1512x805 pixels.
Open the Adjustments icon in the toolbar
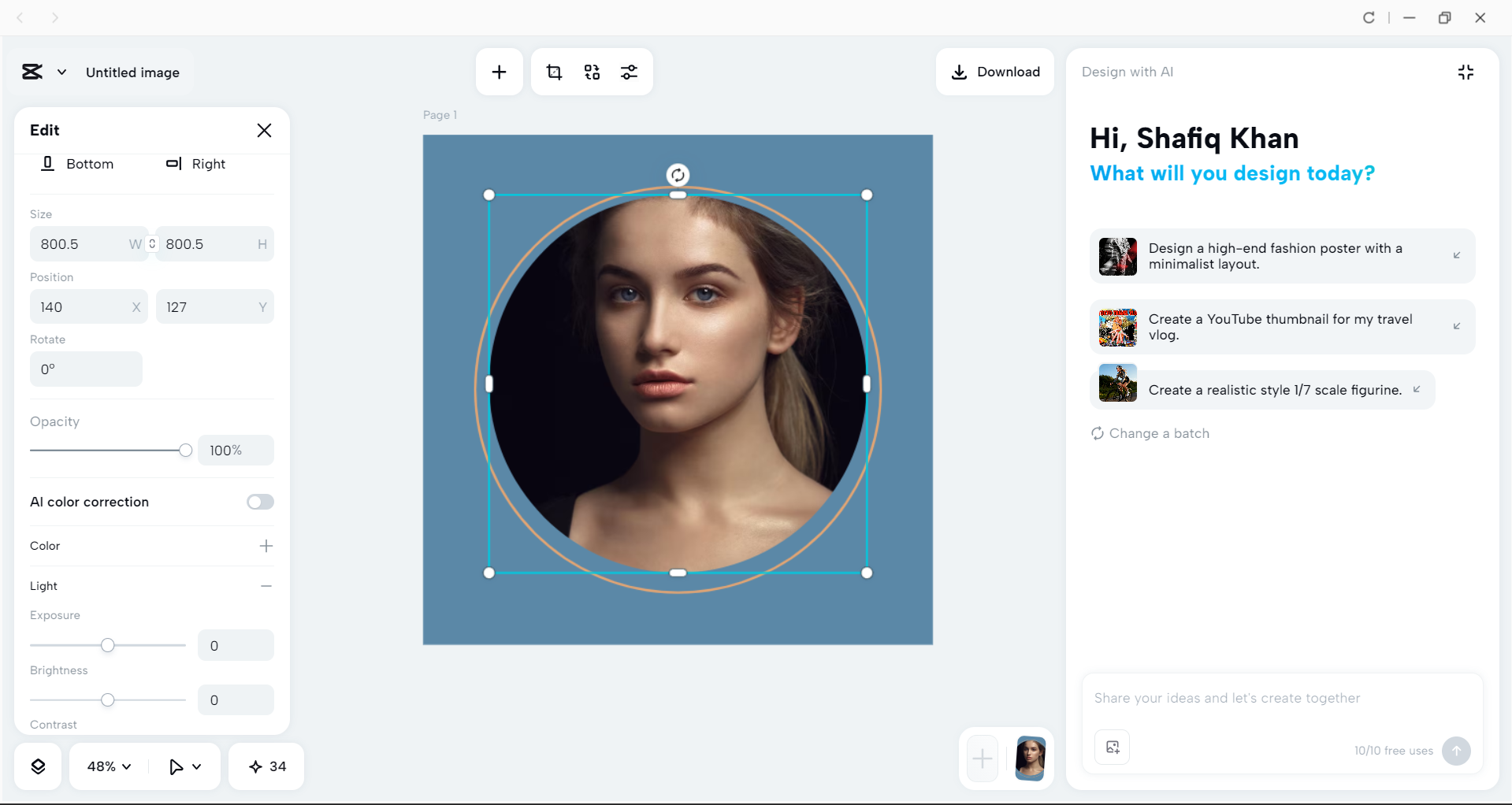pos(630,72)
